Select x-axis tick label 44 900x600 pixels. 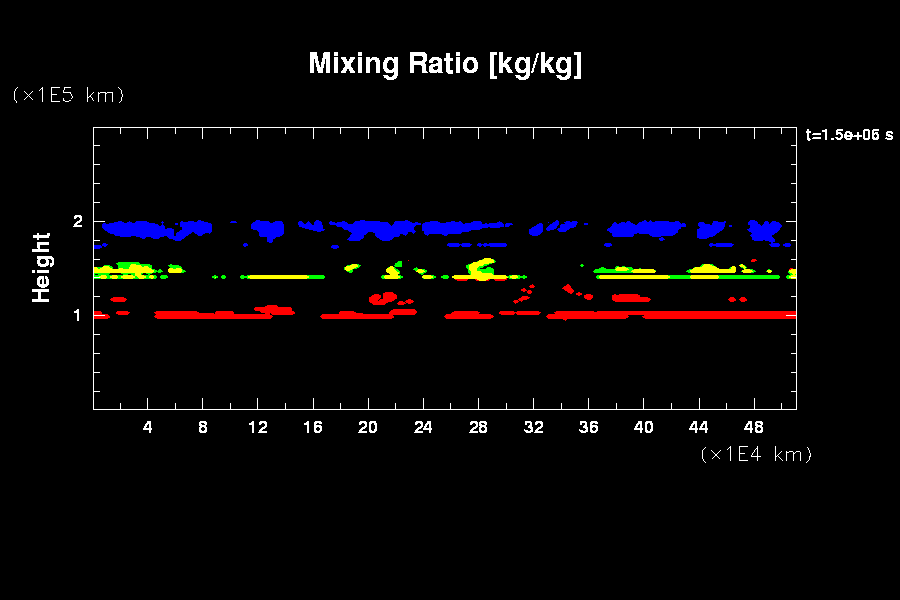[698, 427]
